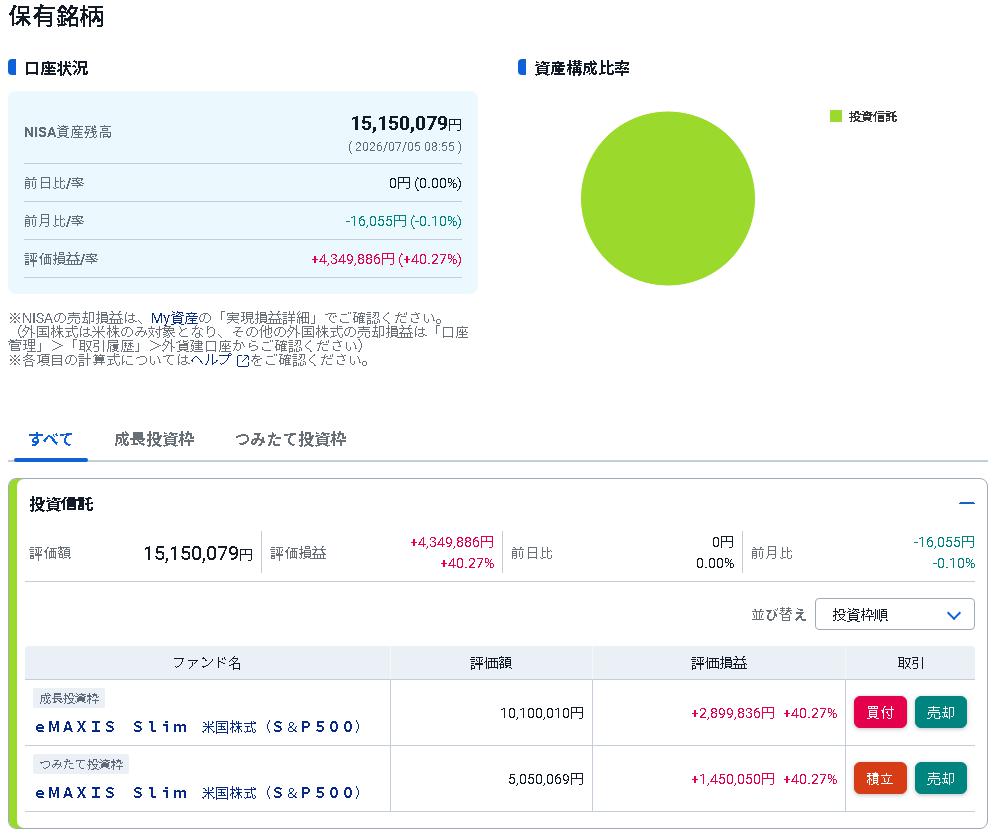Click the 15,150,079円 amount in 投資信託 summary

(198, 553)
